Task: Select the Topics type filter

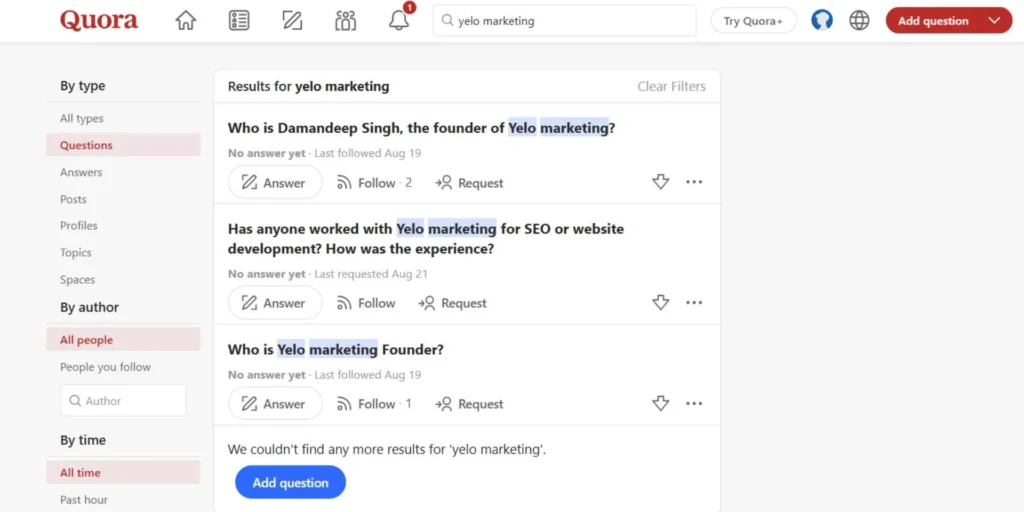Action: (76, 253)
